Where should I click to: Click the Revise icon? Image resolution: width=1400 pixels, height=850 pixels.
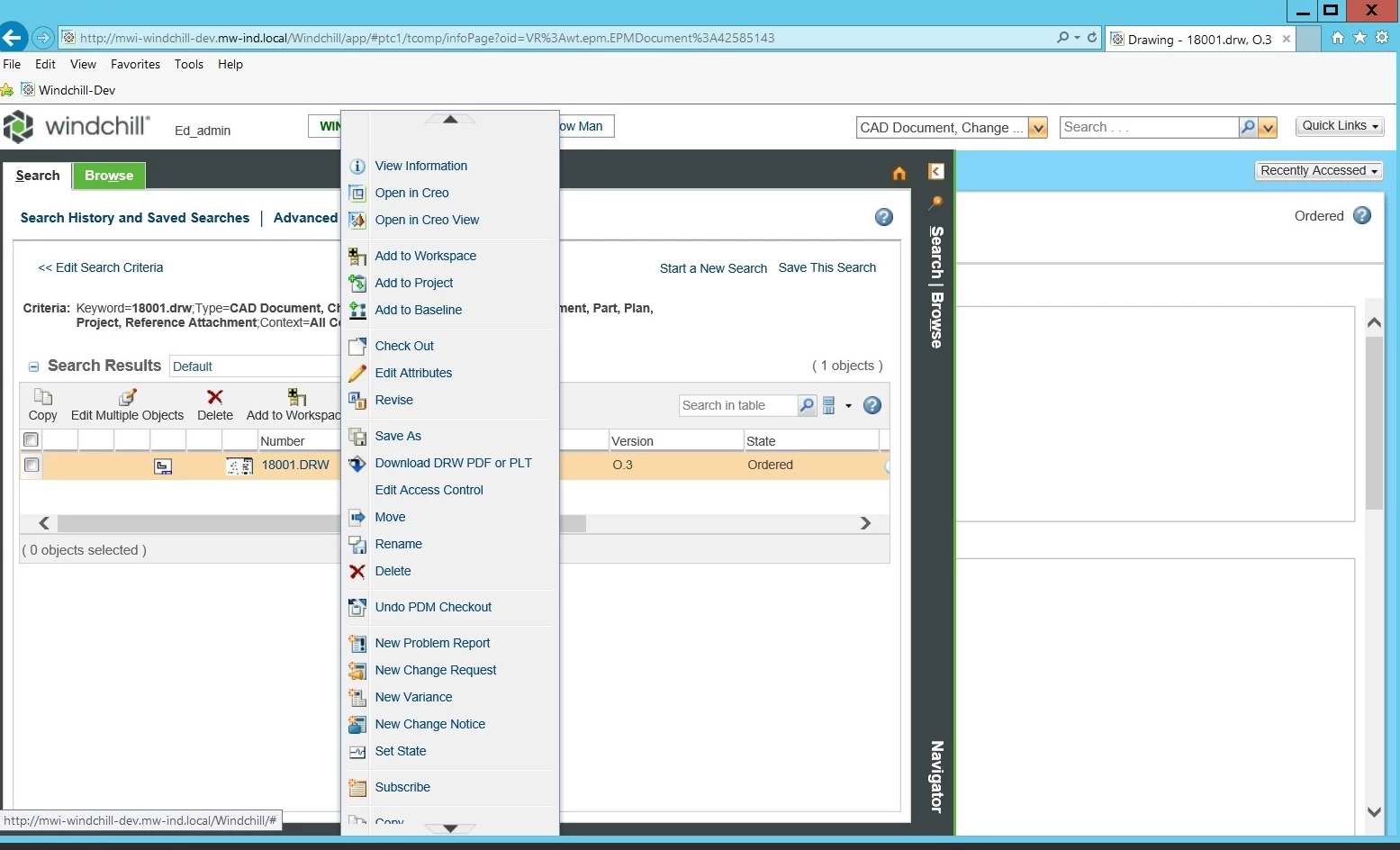click(357, 401)
